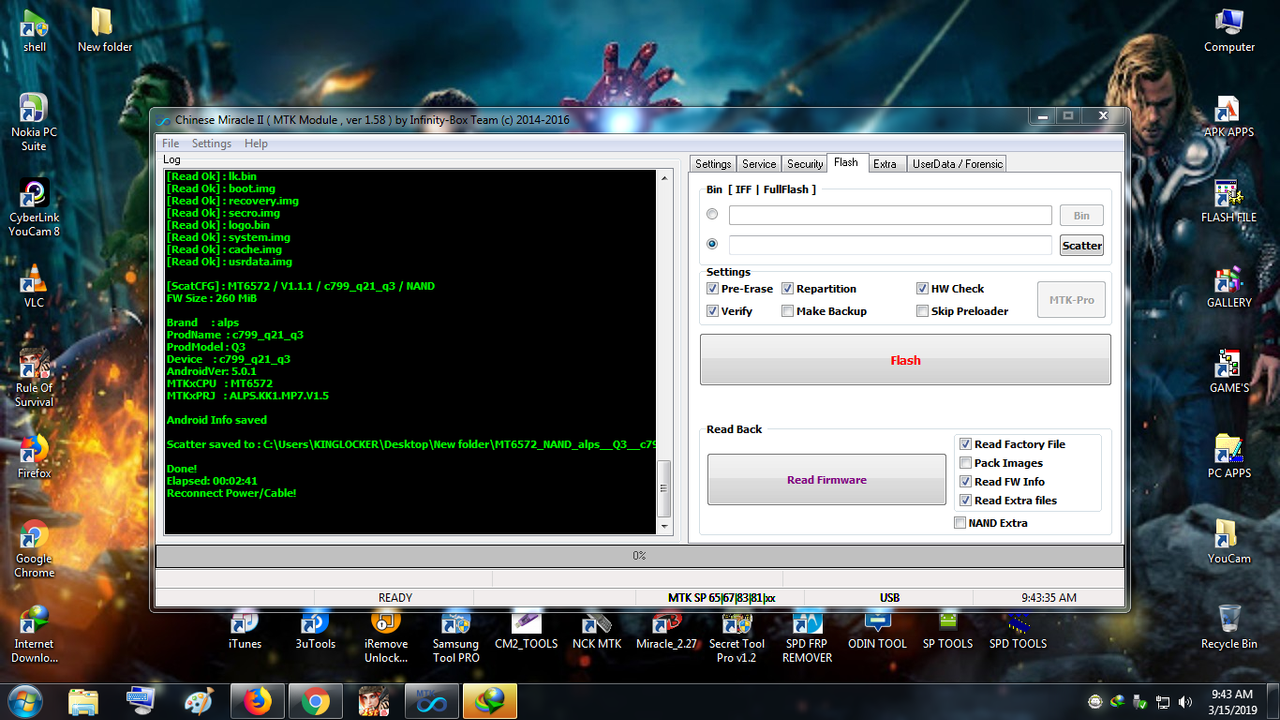Screen dimensions: 1280x720
Task: Select the Bin file radio button
Action: pos(712,214)
